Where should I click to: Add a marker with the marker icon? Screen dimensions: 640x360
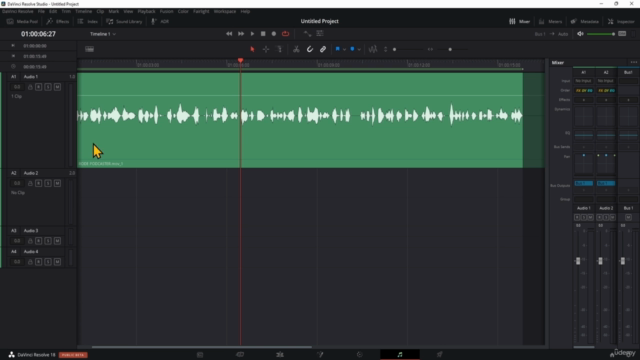point(352,49)
